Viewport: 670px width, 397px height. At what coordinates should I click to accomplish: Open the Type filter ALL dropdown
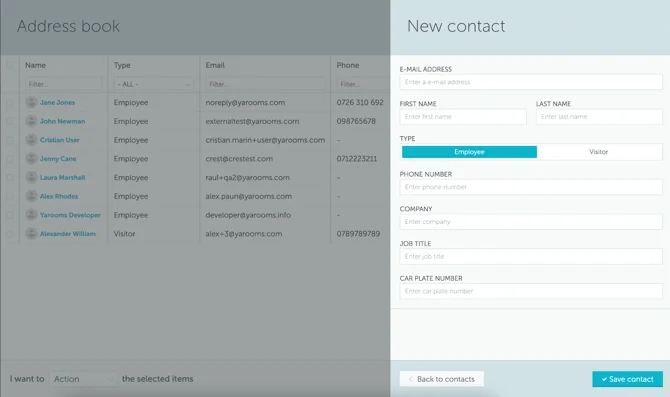(154, 84)
